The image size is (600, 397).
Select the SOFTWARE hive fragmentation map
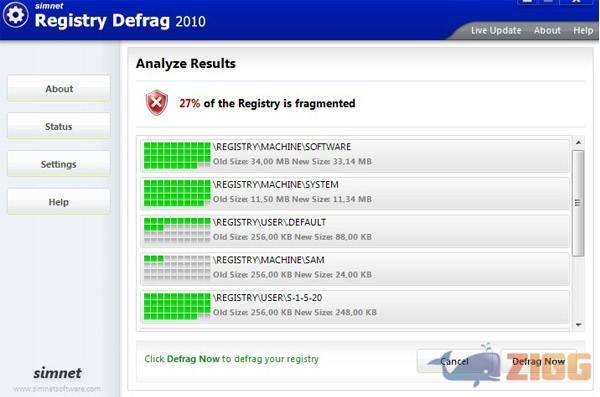click(x=177, y=155)
